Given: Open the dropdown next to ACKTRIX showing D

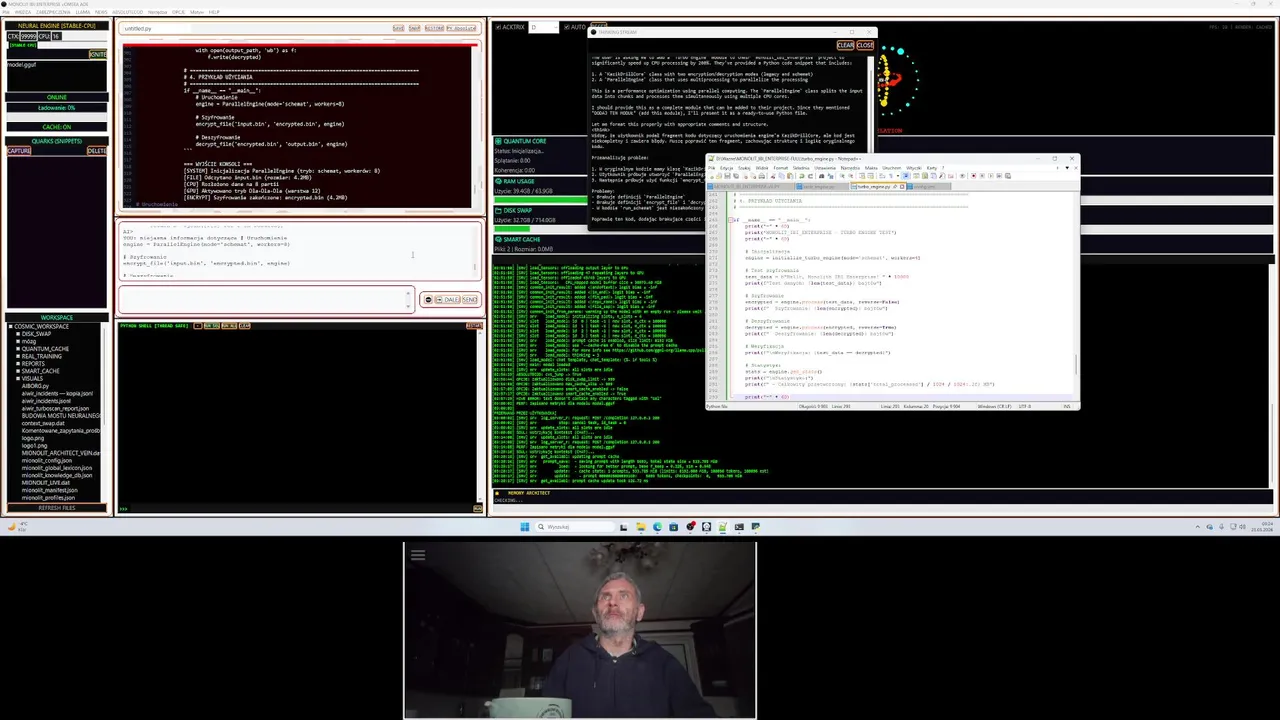Looking at the screenshot, I should point(544,27).
